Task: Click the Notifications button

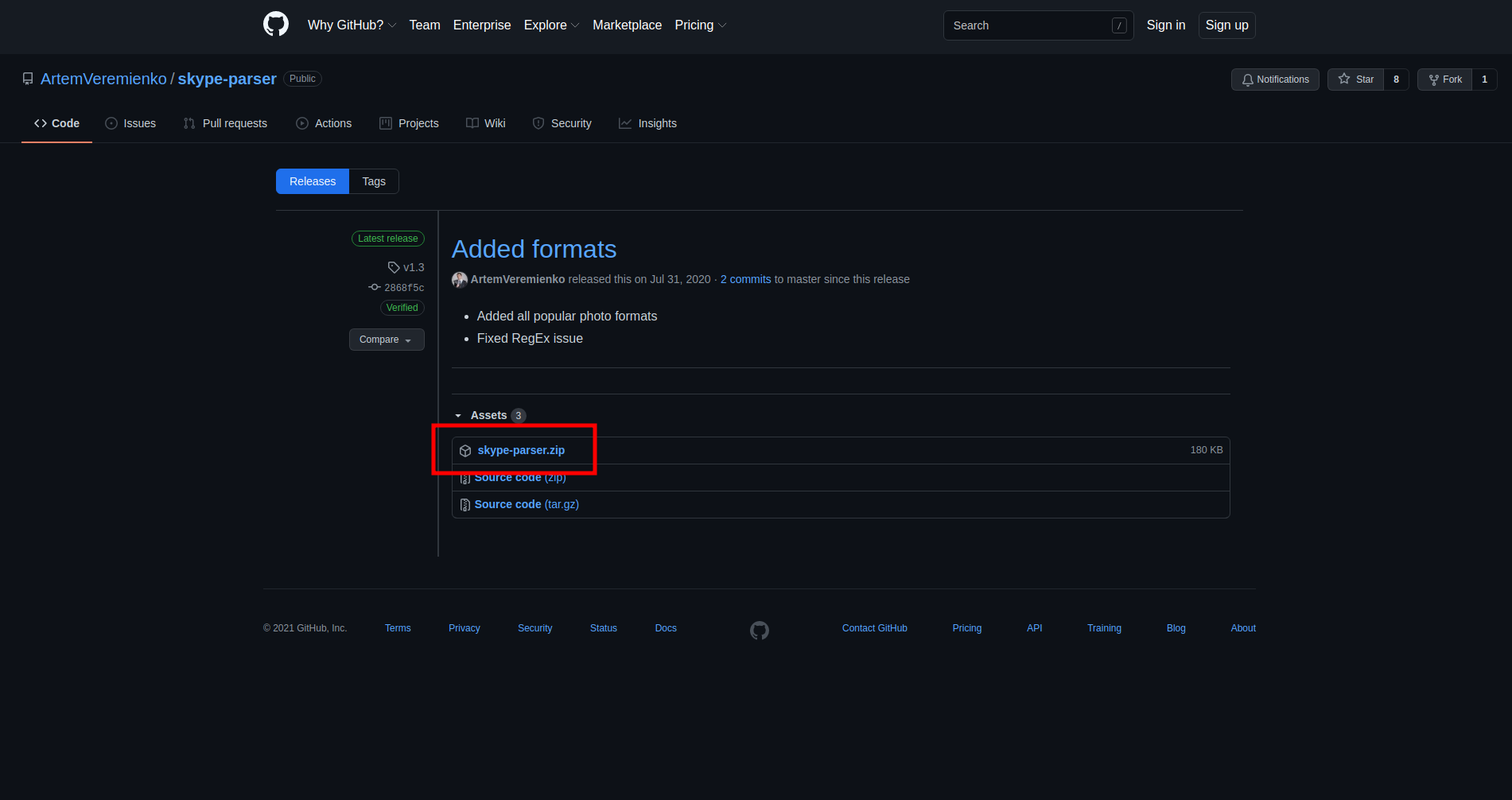Action: pyautogui.click(x=1275, y=80)
